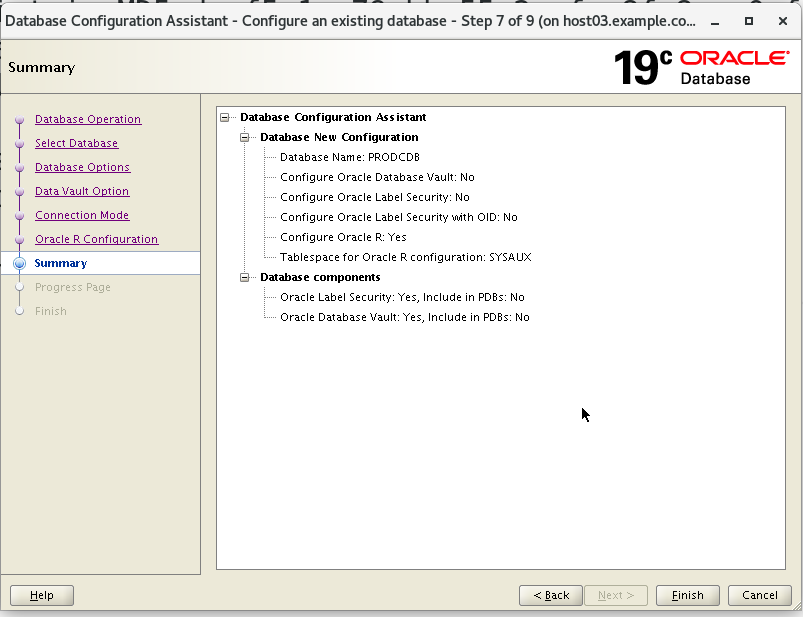Viewport: 803px width, 617px height.
Task: Select Oracle Label Security components row
Action: point(403,297)
